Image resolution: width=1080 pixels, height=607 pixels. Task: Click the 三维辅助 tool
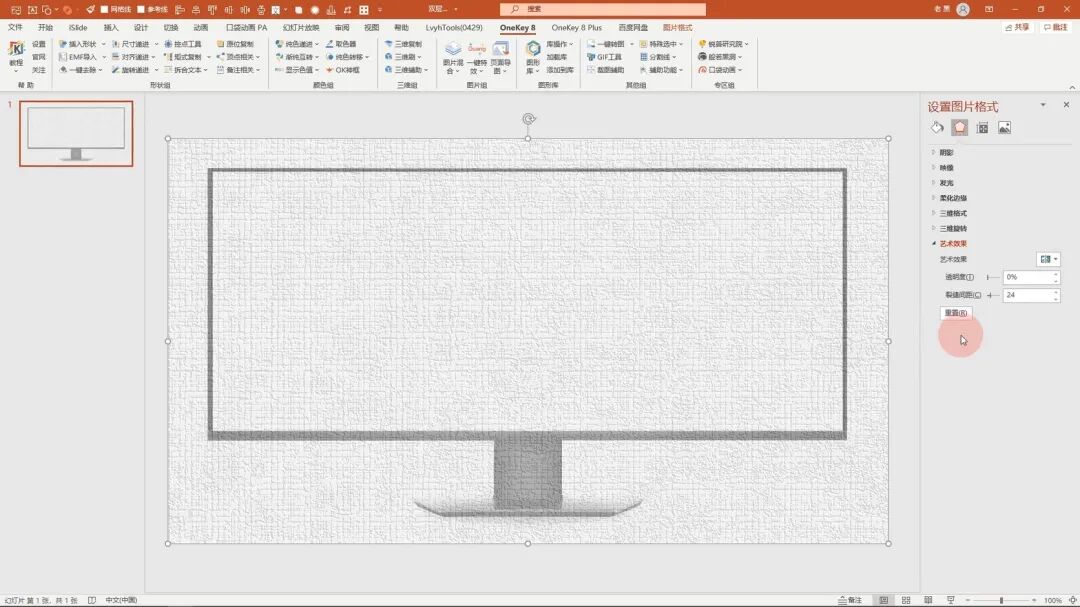point(406,70)
